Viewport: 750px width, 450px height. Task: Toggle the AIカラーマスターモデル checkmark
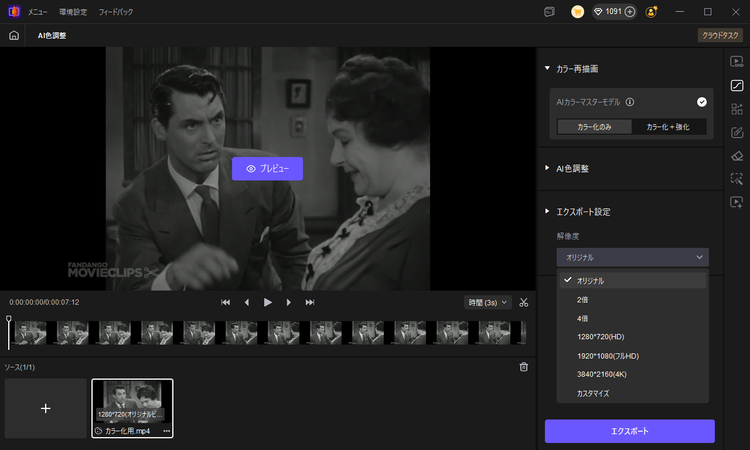coord(702,102)
